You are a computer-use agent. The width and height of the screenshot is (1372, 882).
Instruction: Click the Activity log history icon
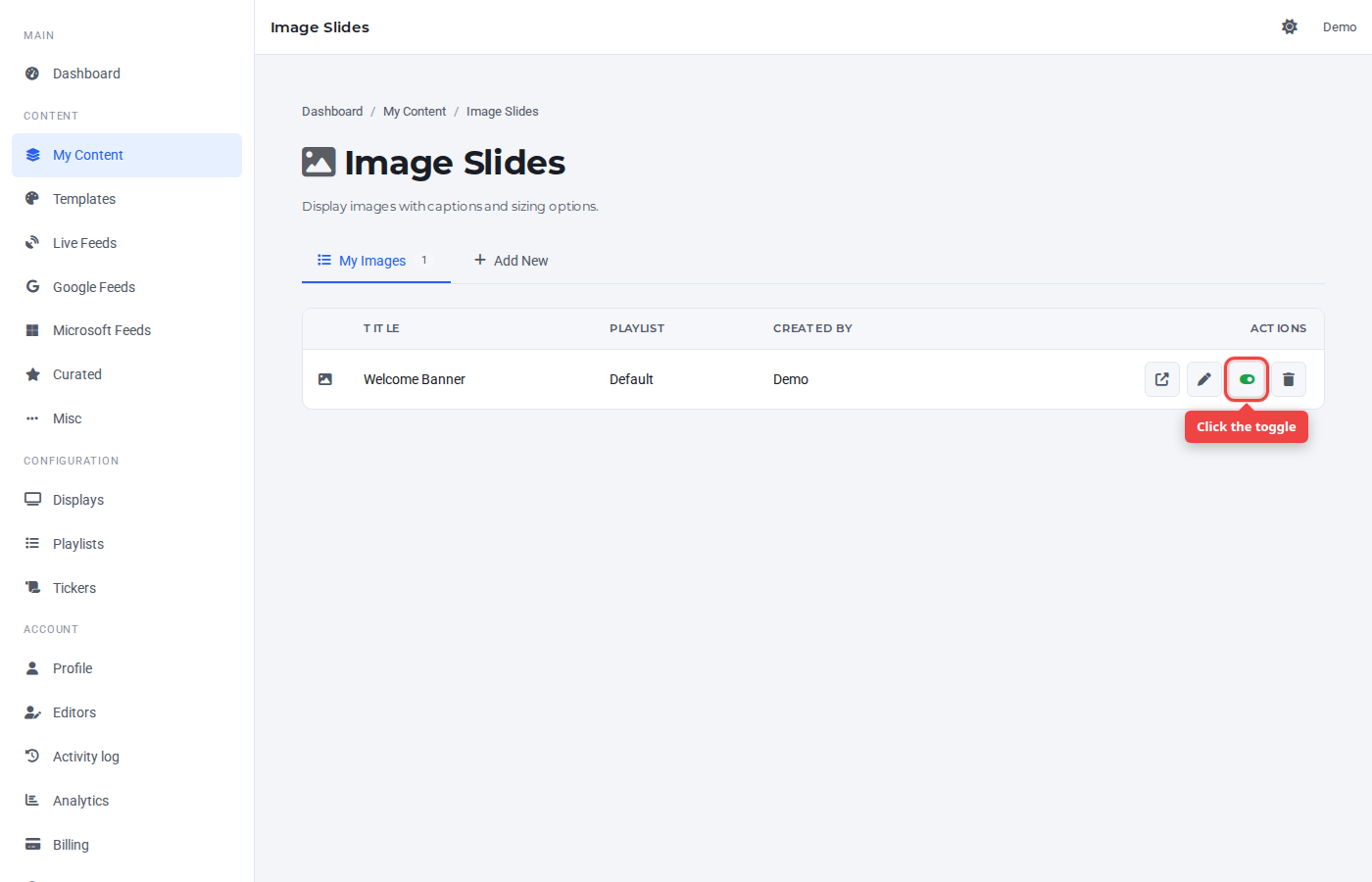point(32,757)
